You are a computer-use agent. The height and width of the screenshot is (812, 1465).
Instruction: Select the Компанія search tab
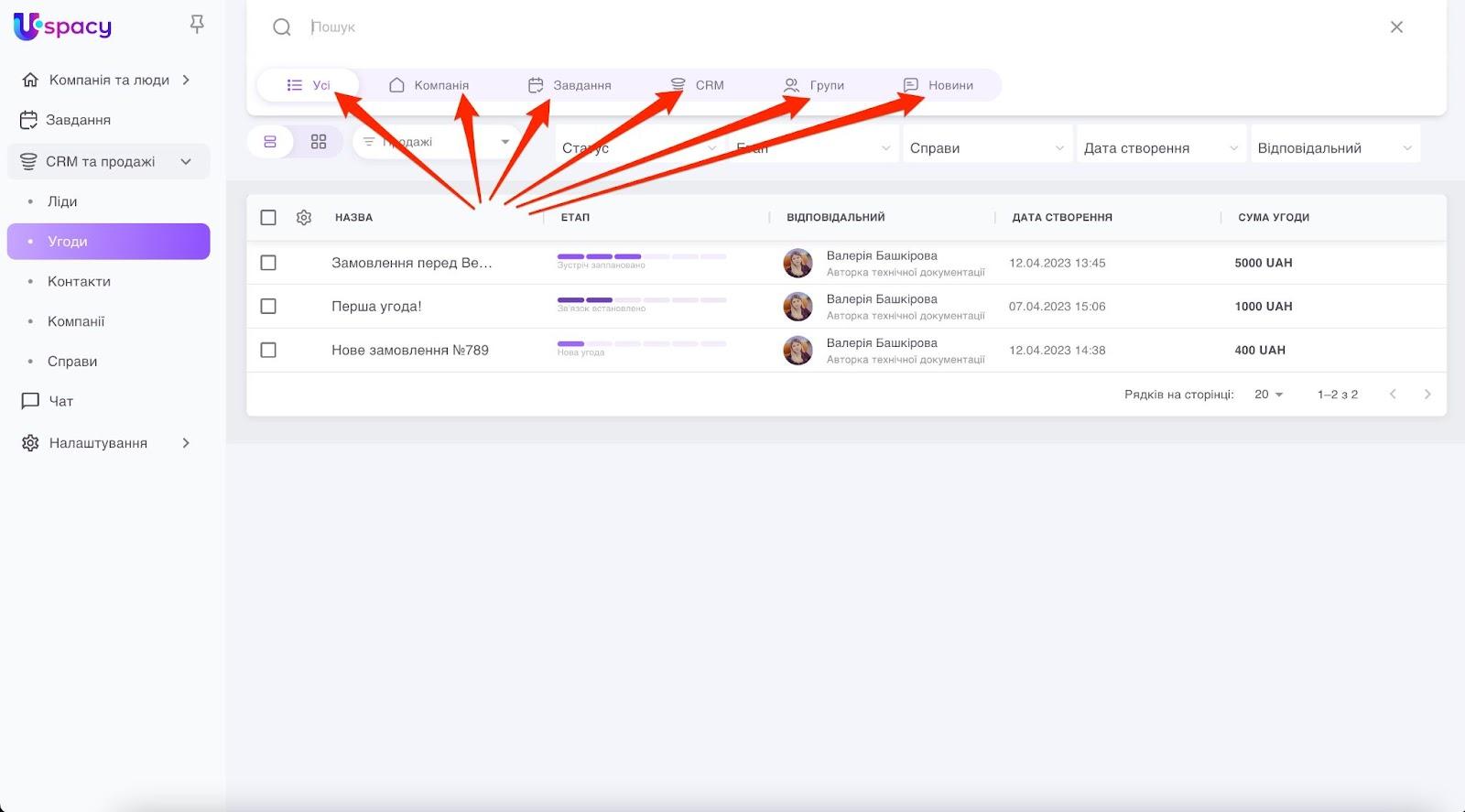tap(429, 85)
